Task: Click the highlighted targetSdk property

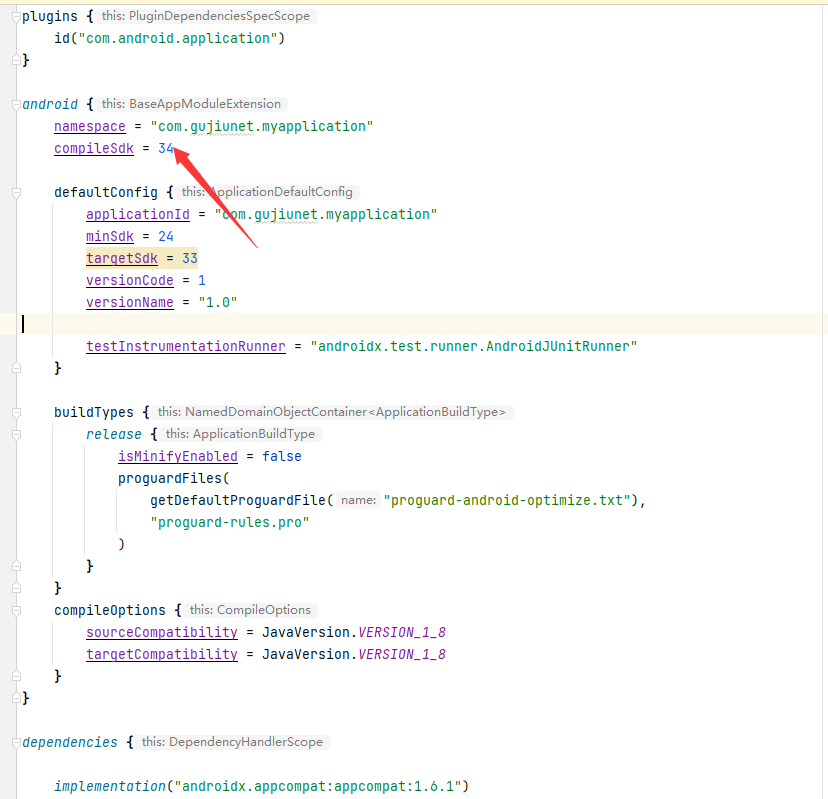Action: pos(122,259)
